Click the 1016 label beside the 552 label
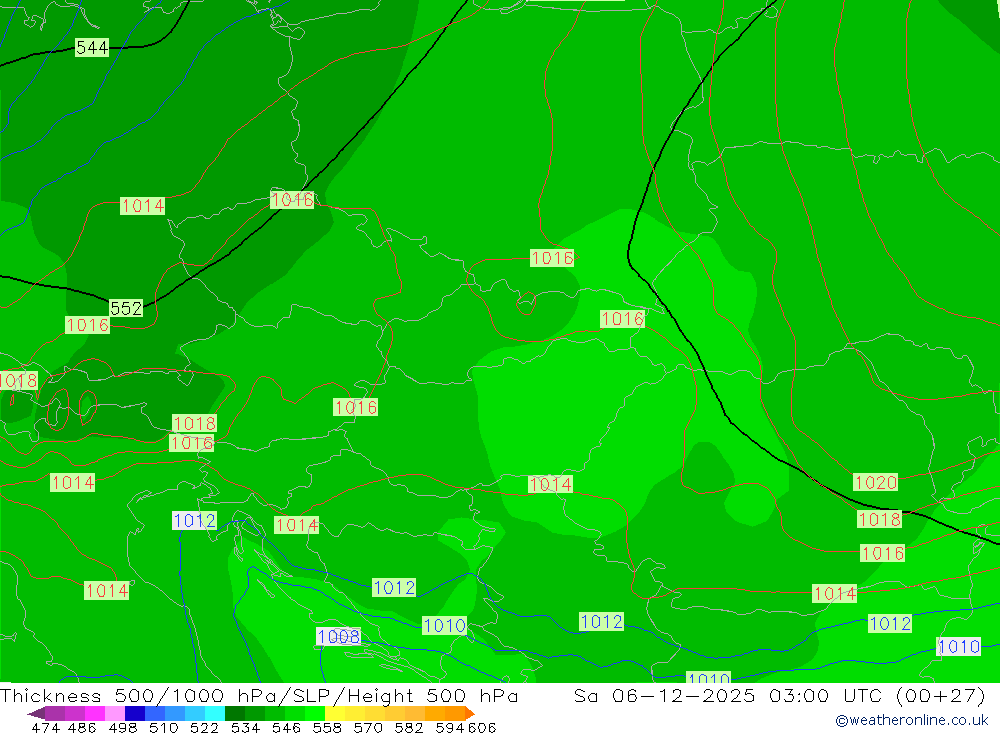1000x733 pixels. [87, 325]
